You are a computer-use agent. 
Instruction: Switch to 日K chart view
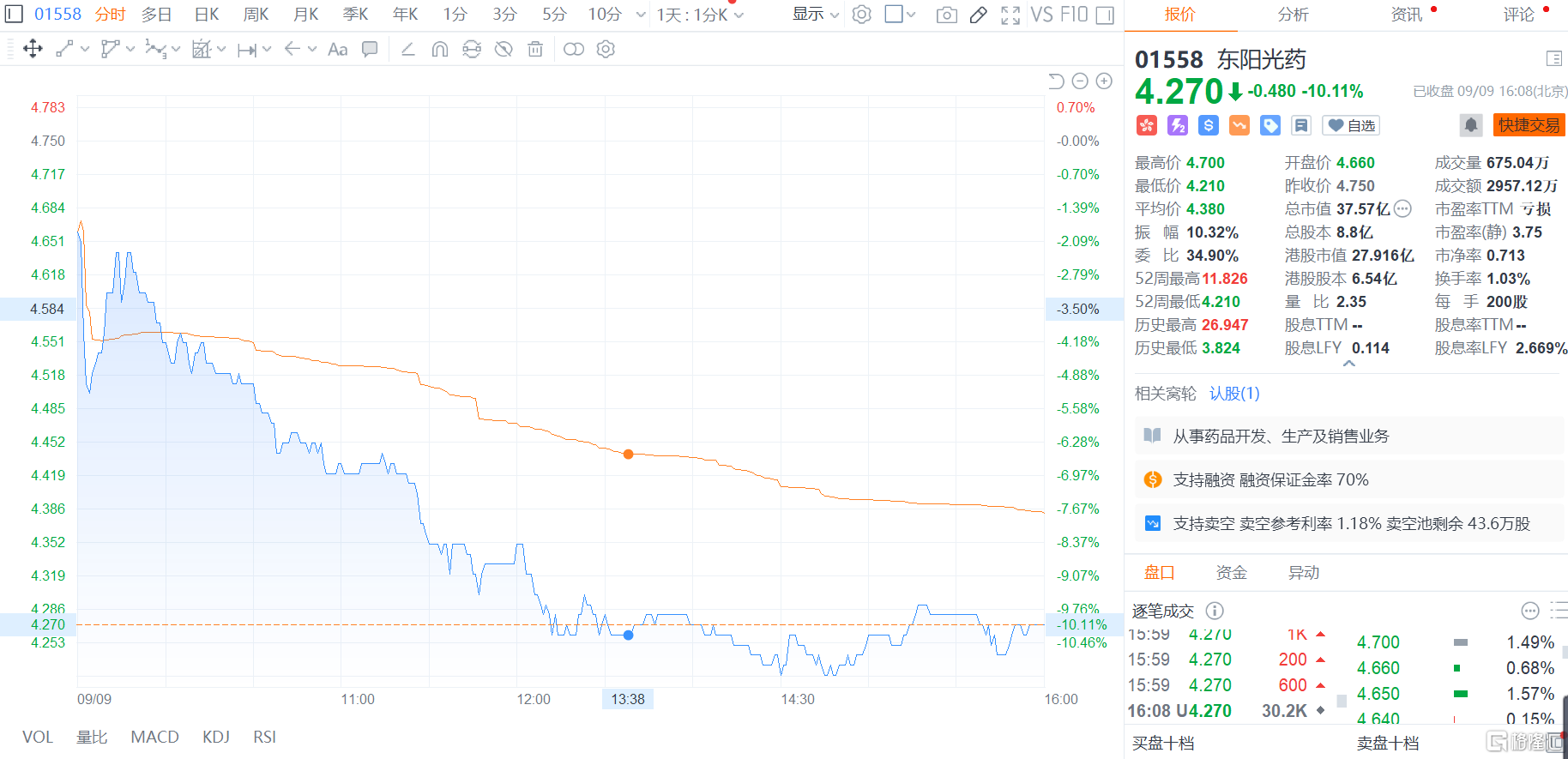[207, 15]
